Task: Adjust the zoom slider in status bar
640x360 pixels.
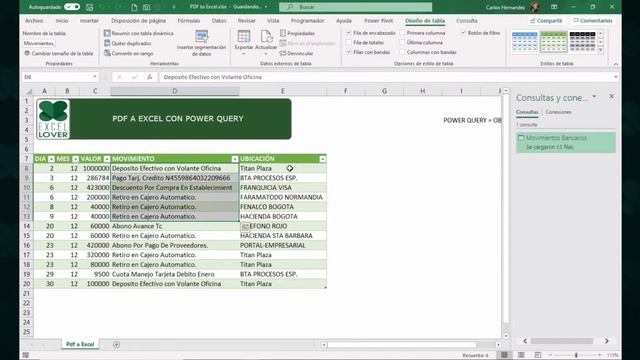Action: tap(576, 355)
